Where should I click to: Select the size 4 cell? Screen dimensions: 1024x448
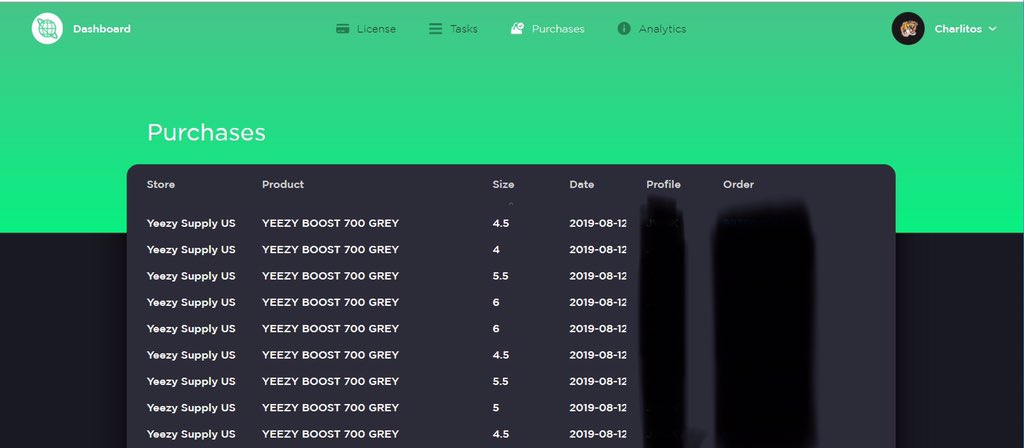click(x=496, y=249)
